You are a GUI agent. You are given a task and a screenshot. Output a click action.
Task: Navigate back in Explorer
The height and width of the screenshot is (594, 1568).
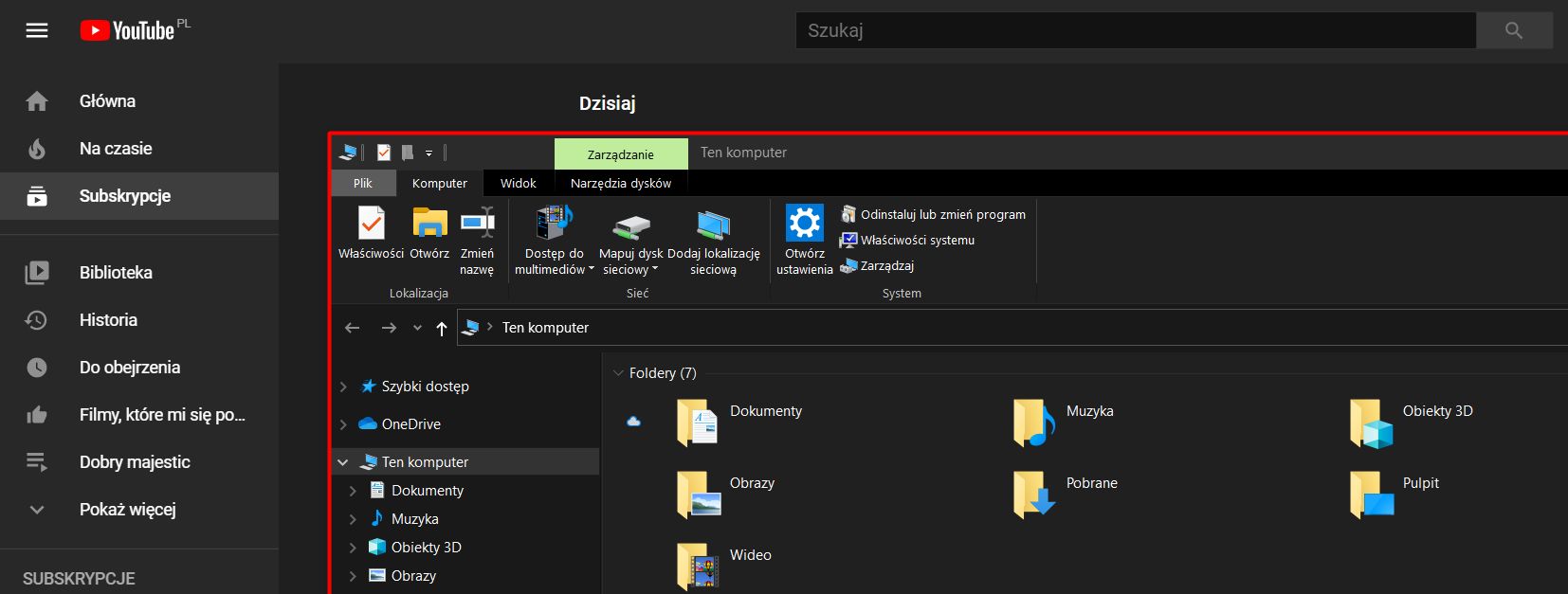353,328
